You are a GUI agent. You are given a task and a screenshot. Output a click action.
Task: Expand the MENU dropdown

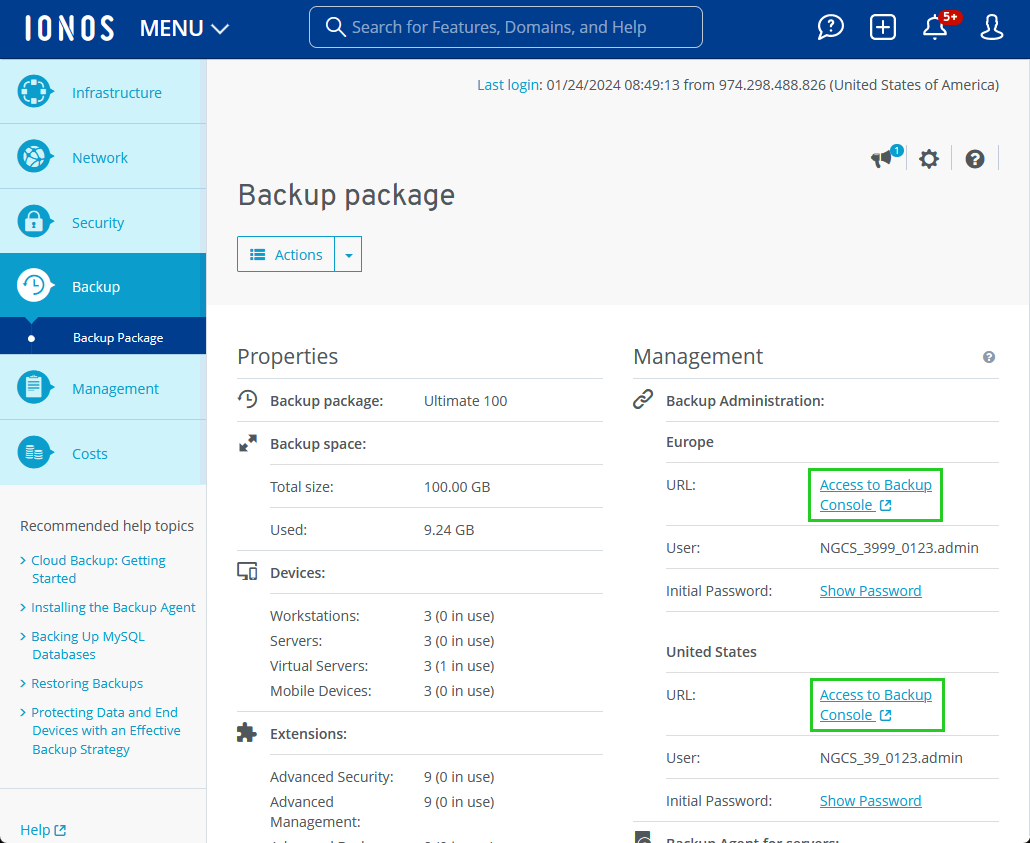pos(185,28)
